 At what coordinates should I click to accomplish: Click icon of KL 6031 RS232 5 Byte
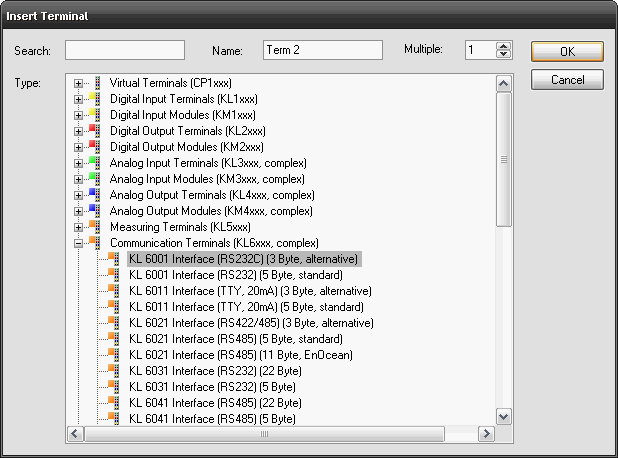click(x=114, y=387)
